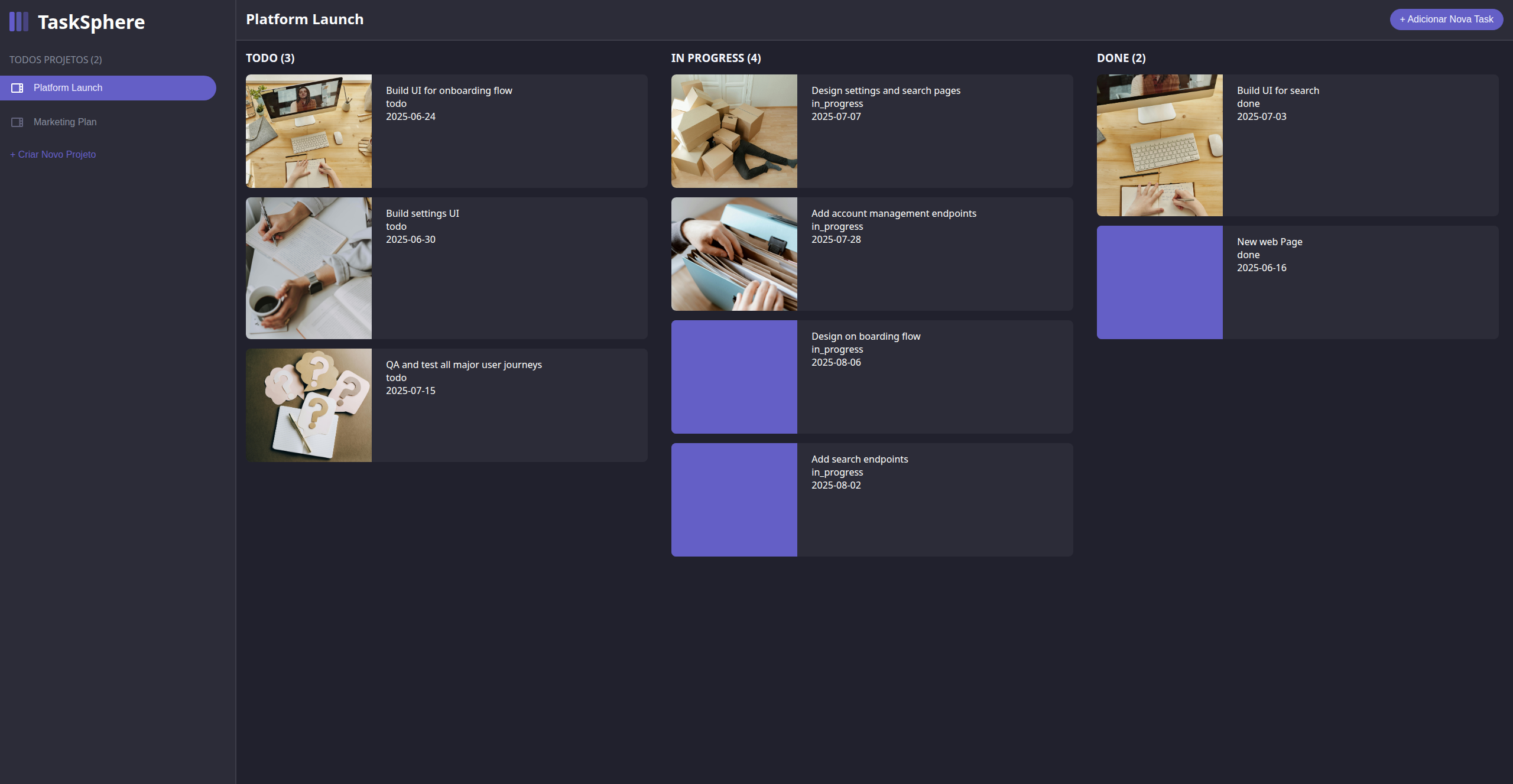Click purple placeholder on New web Page
Screen dimensions: 1513x784
[x=1160, y=282]
